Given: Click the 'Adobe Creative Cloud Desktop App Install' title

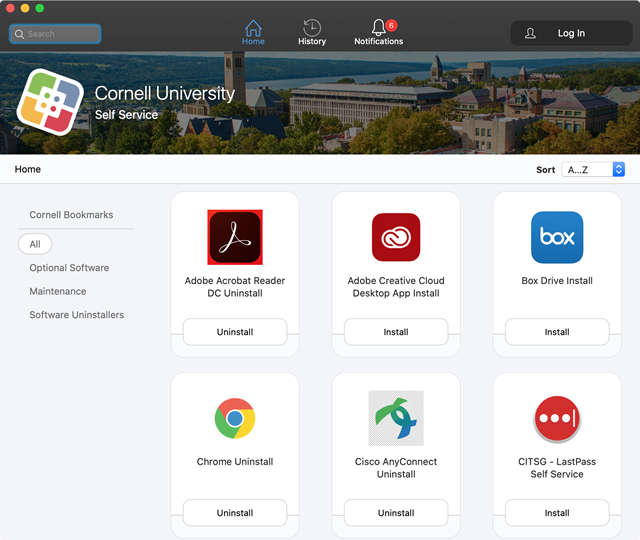Looking at the screenshot, I should (396, 287).
